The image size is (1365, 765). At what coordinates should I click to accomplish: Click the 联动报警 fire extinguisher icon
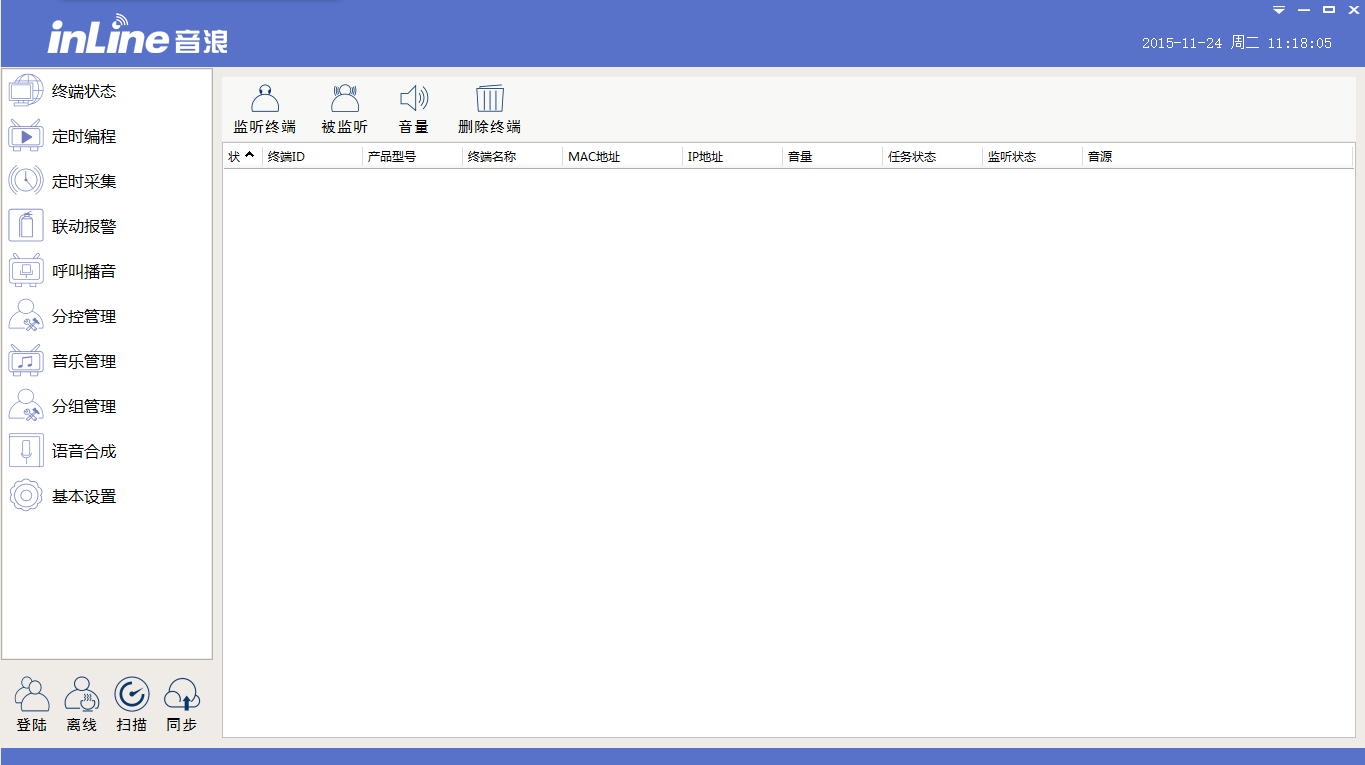point(26,226)
